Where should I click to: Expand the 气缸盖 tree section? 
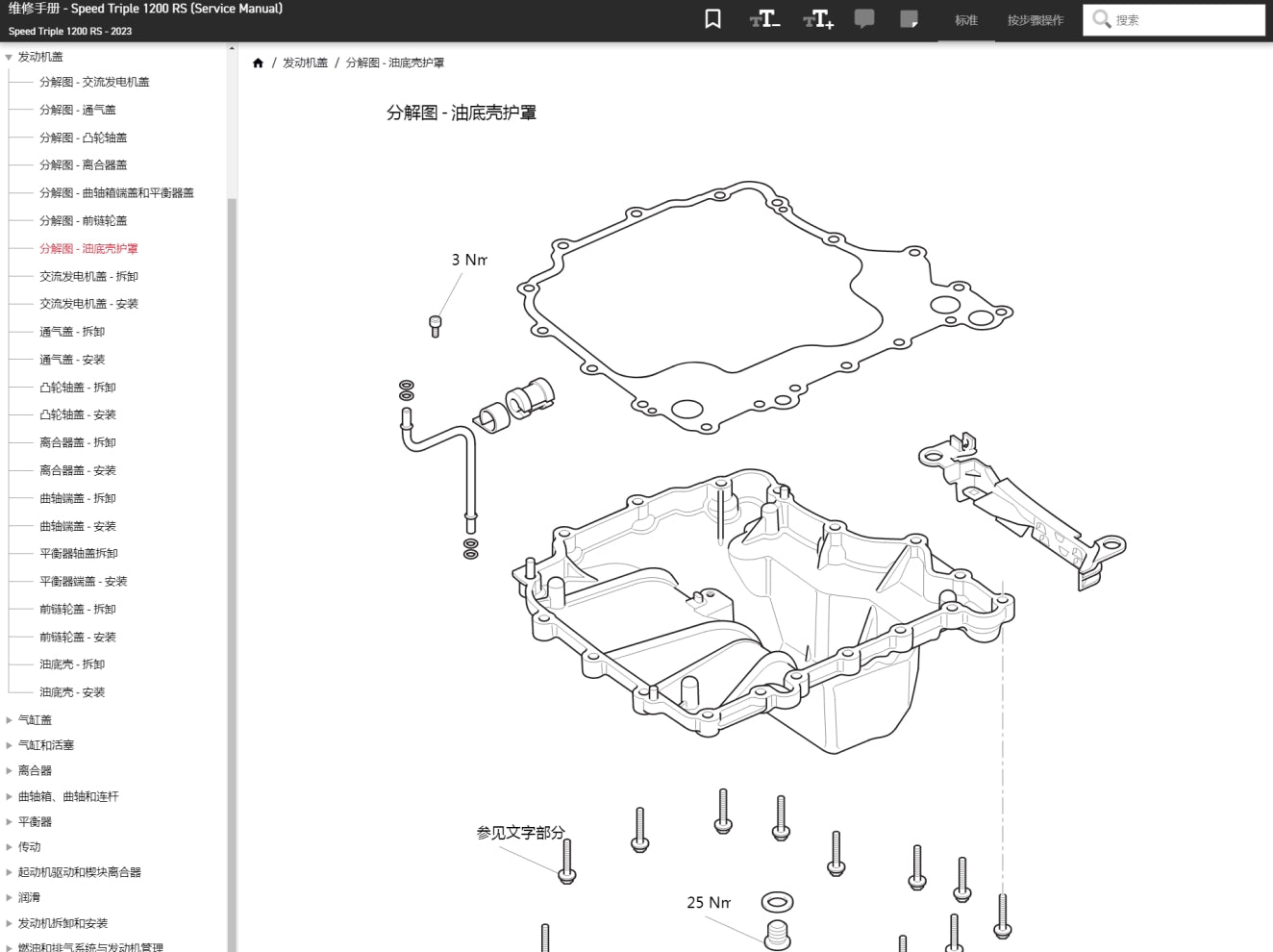[x=10, y=720]
